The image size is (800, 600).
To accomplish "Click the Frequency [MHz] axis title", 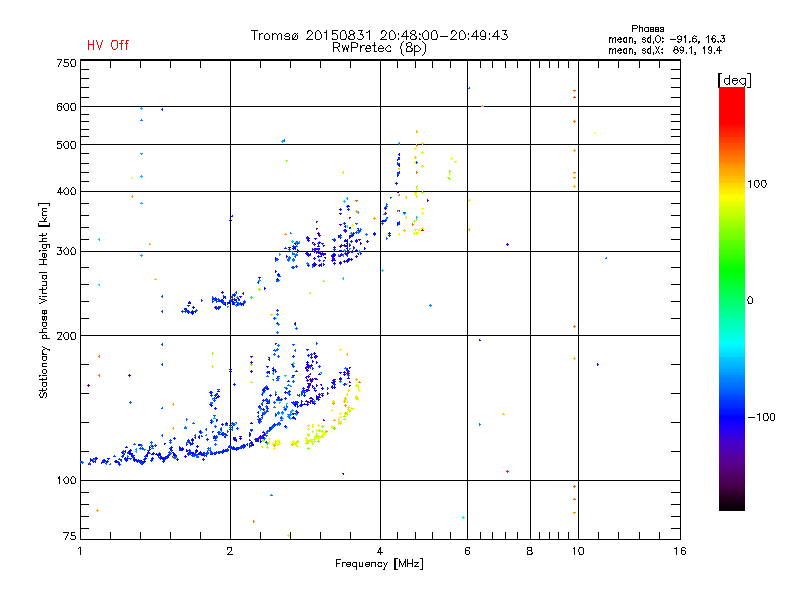I will 379,563.
